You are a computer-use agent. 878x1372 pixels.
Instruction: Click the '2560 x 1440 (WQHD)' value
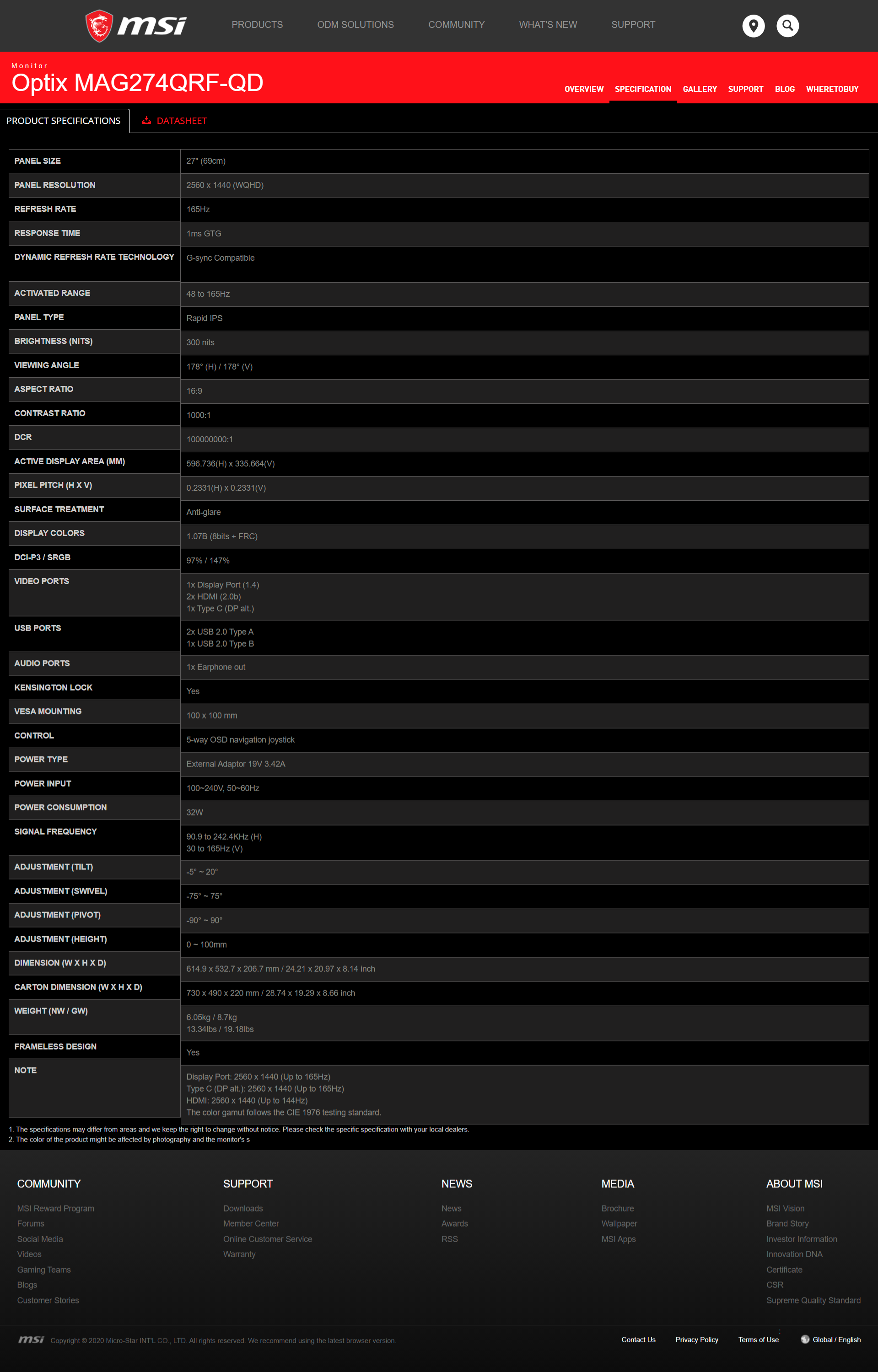pyautogui.click(x=225, y=185)
